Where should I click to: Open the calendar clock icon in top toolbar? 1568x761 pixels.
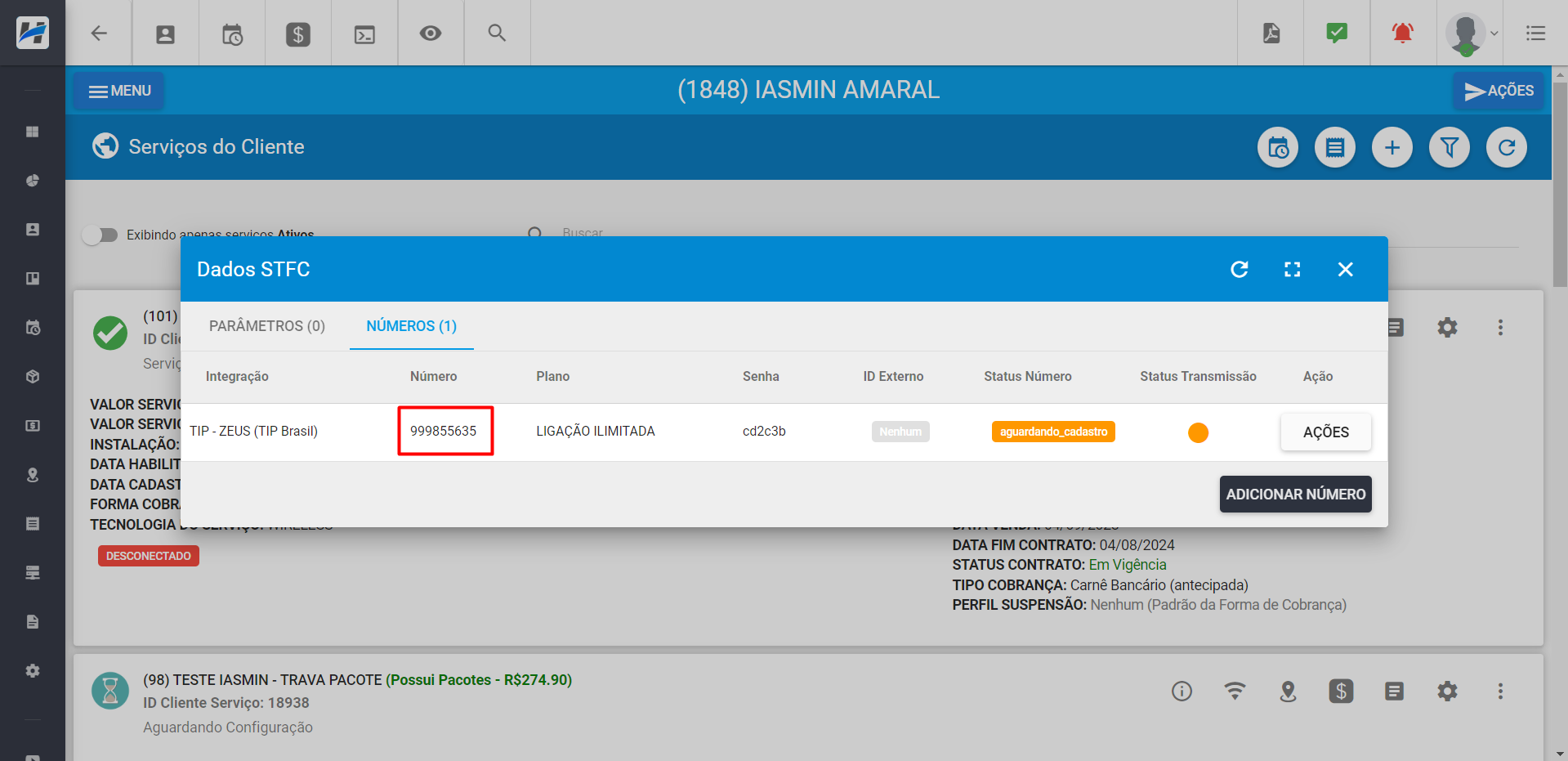click(232, 34)
